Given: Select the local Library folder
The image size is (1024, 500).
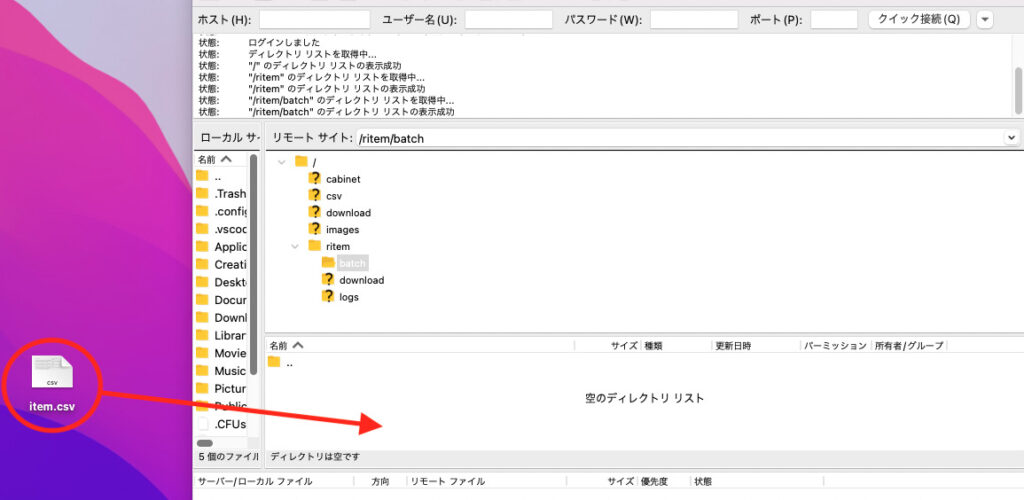Looking at the screenshot, I should tap(221, 336).
